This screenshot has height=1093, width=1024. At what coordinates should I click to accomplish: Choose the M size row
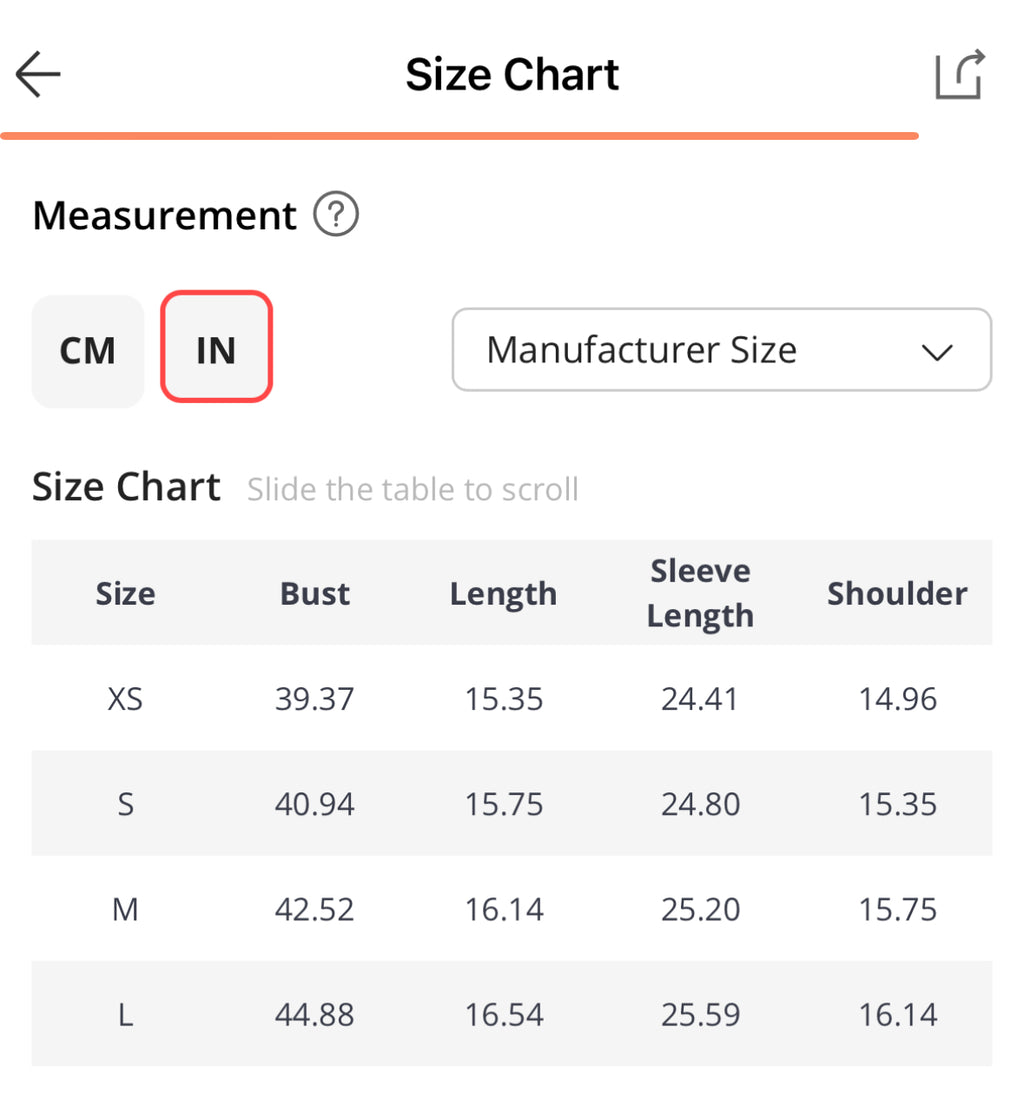pos(125,909)
